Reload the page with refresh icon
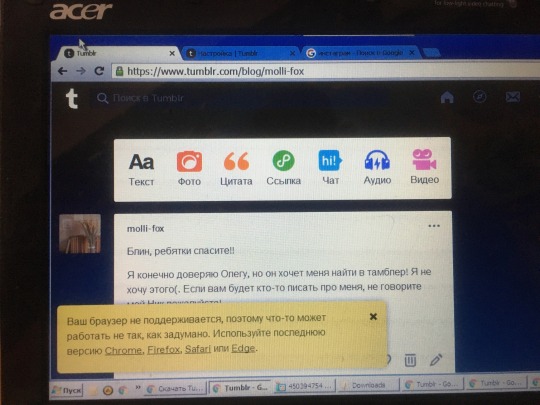540x405 pixels. [99, 71]
